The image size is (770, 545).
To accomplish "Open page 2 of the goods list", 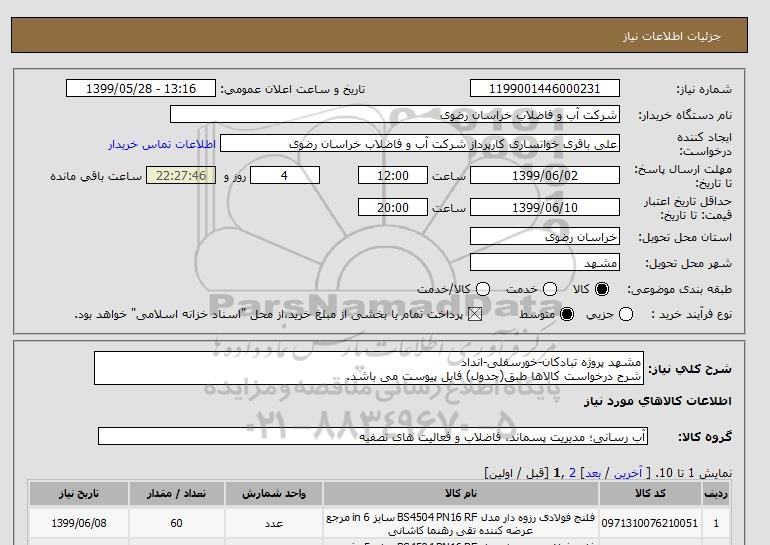I will click(572, 473).
